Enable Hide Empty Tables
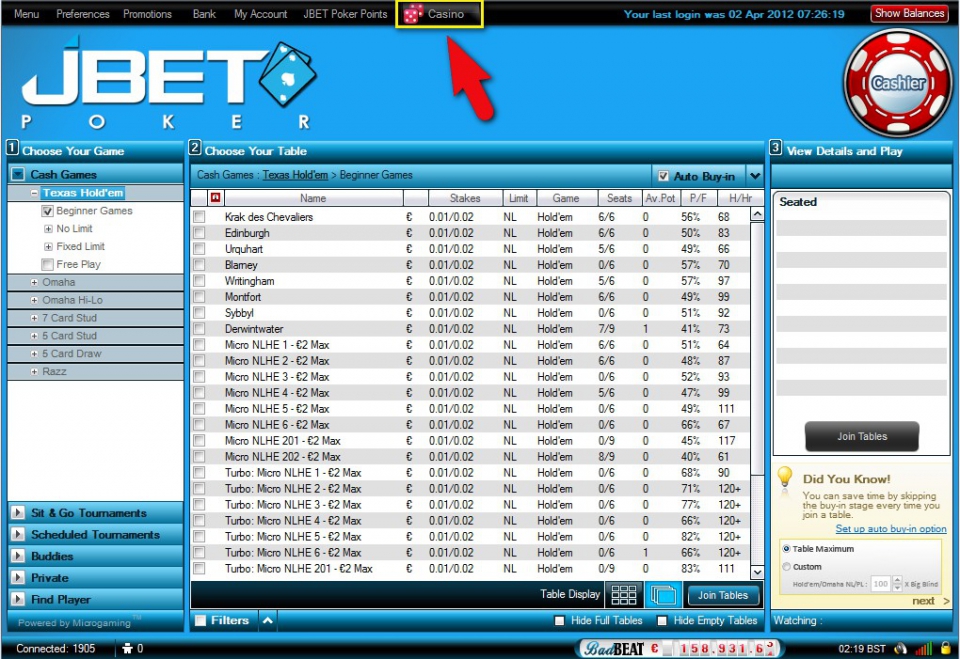The width and height of the screenshot is (960, 659). click(x=662, y=620)
